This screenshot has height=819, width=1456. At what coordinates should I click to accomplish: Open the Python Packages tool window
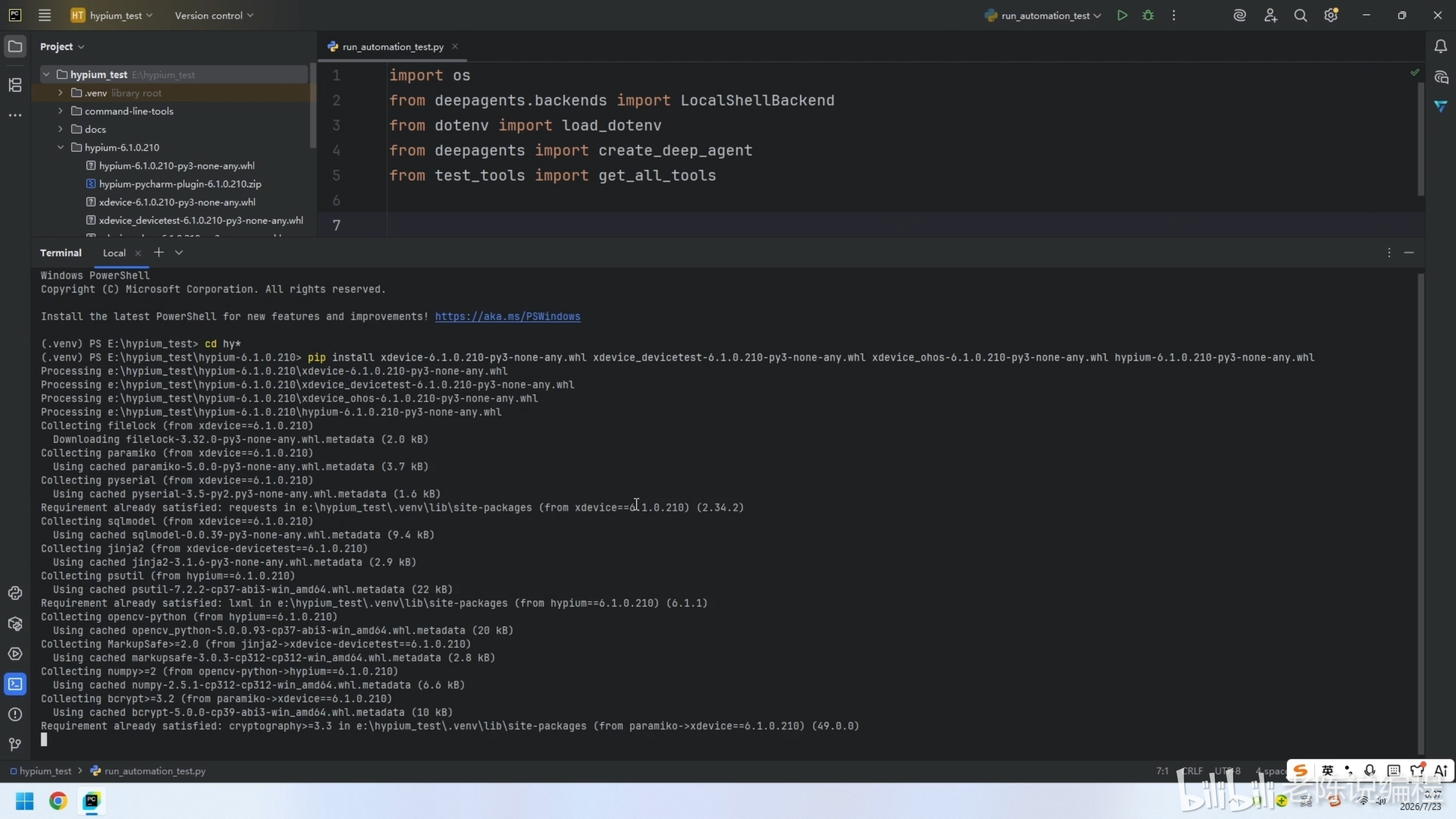[x=15, y=624]
